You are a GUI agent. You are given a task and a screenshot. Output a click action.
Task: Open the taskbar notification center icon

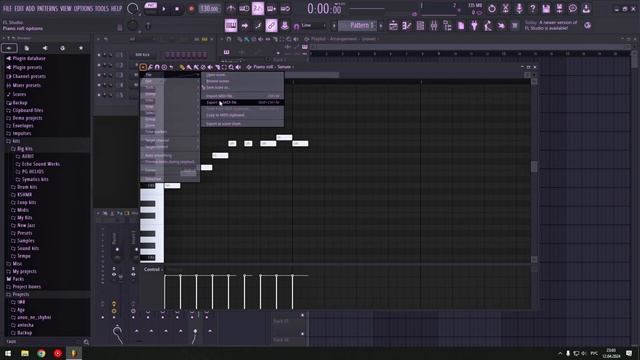[629, 353]
